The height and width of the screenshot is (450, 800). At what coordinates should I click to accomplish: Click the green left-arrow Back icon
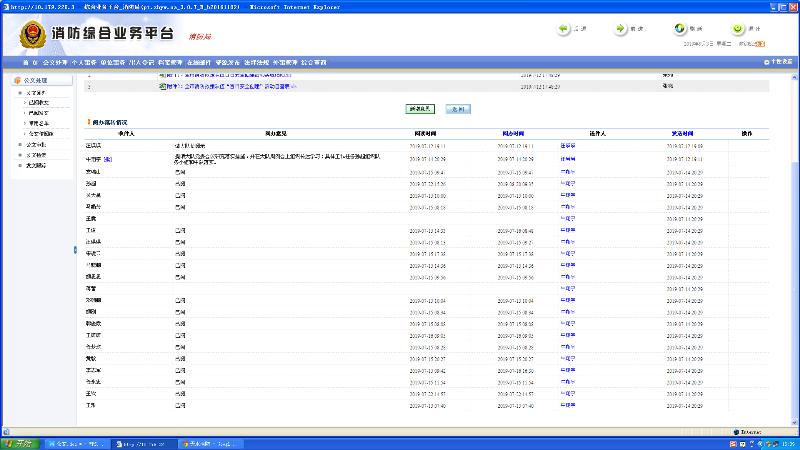click(564, 29)
